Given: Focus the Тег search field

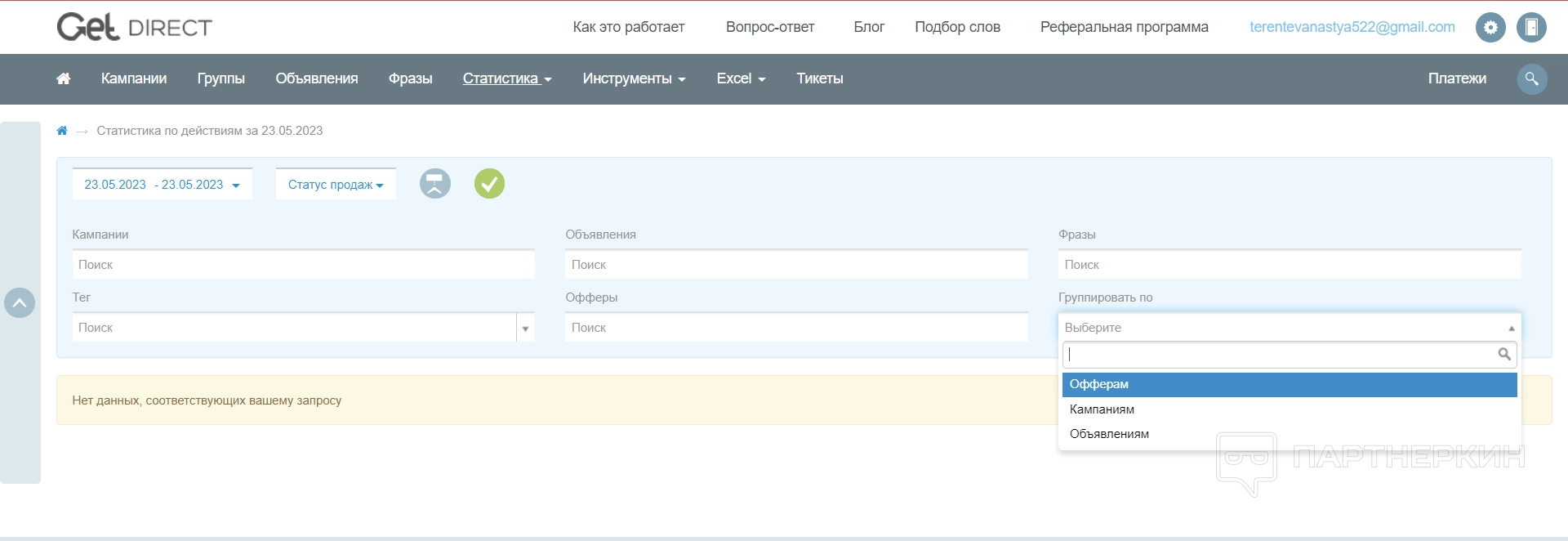Looking at the screenshot, I should [x=294, y=328].
